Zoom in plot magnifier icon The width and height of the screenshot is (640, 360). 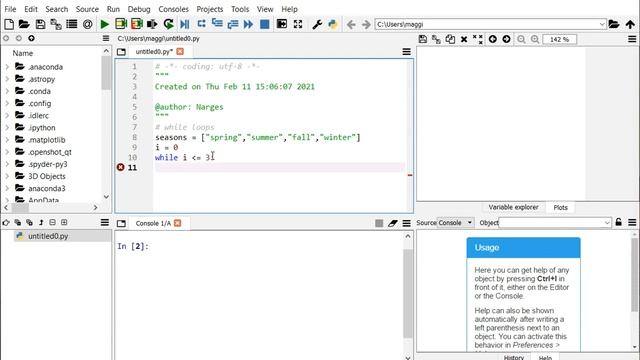tap(535, 39)
